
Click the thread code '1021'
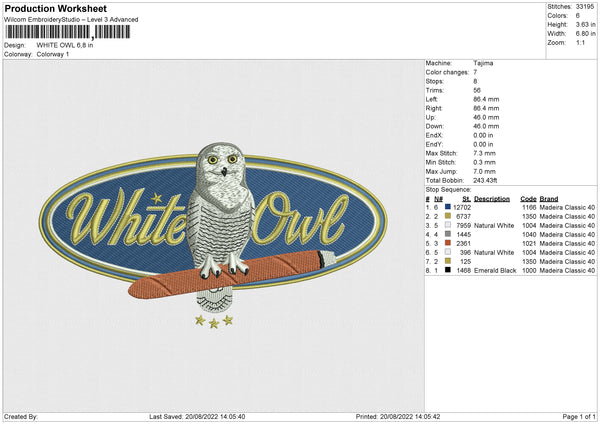[529, 243]
